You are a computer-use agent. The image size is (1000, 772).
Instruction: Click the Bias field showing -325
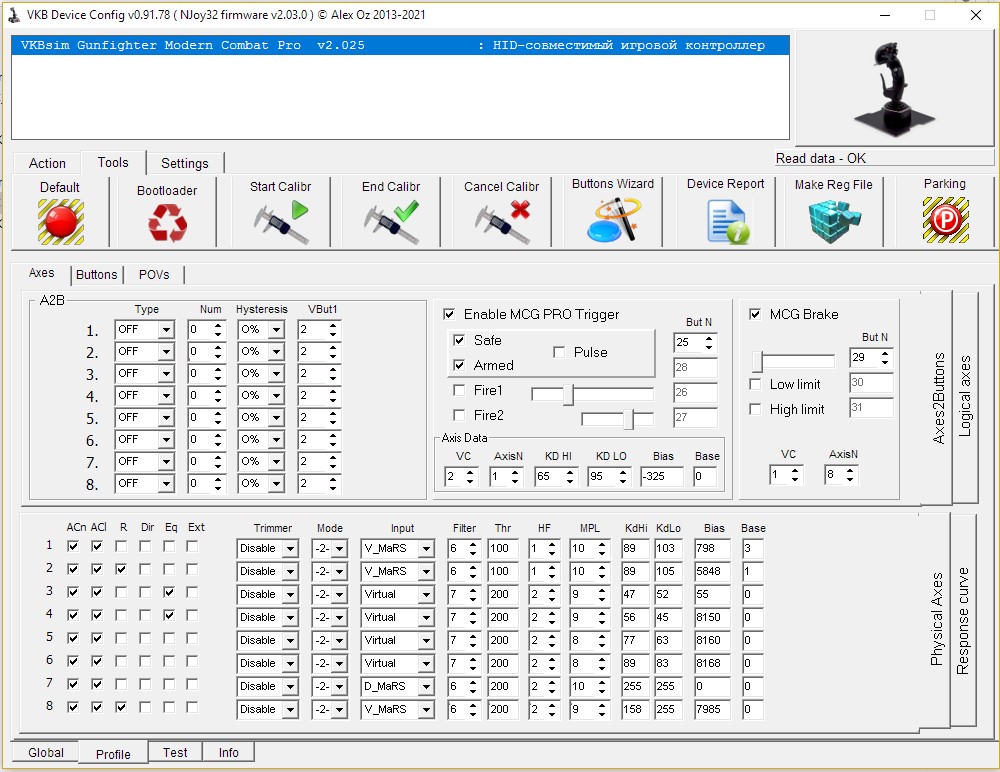(x=662, y=477)
